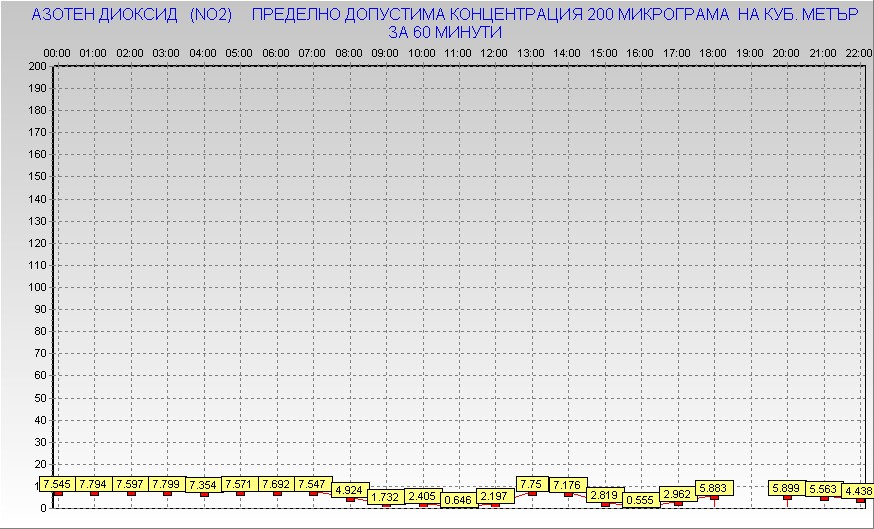The image size is (874, 529).
Task: Click the 07:00 hour marker
Action: [x=312, y=52]
